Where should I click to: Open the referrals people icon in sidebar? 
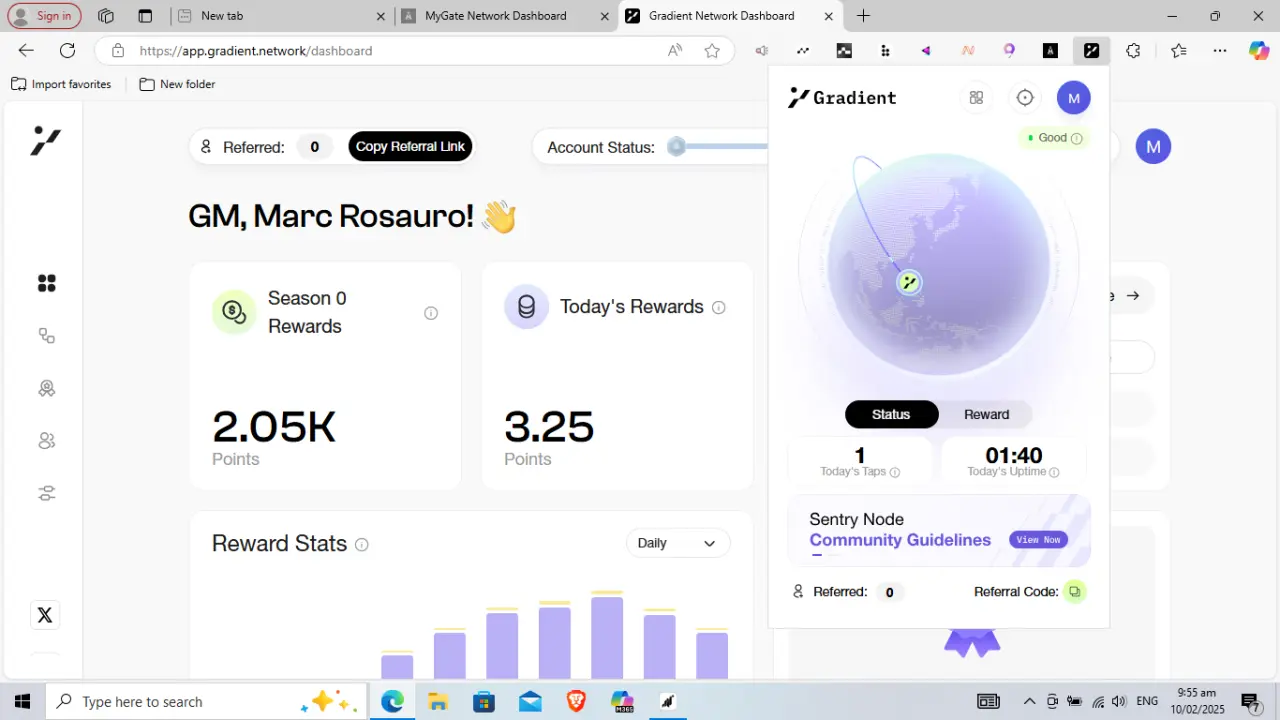coord(46,441)
